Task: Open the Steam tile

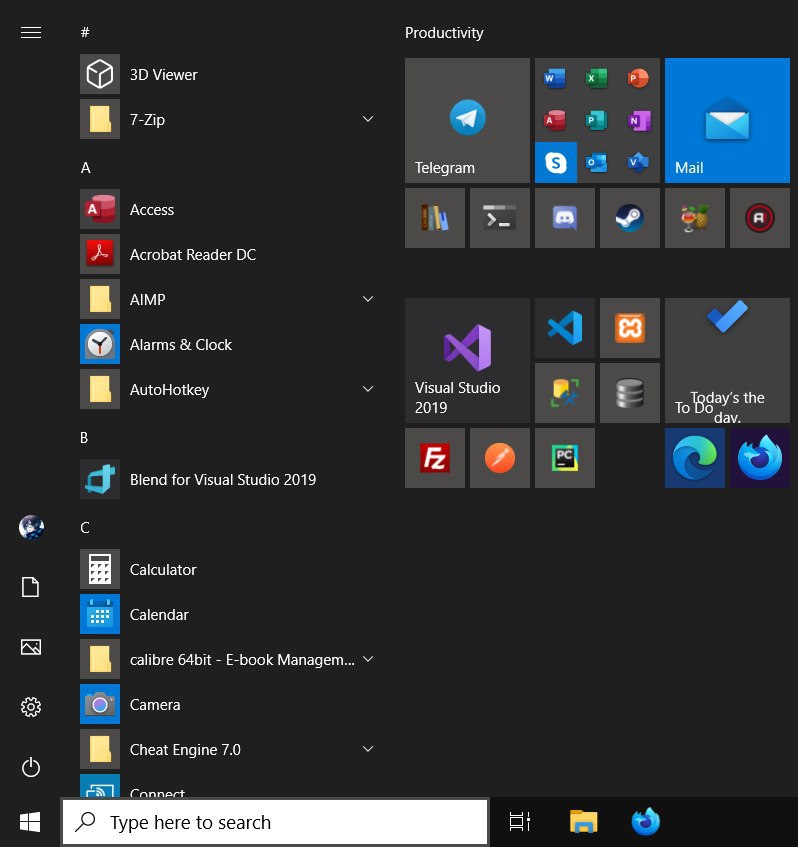Action: pyautogui.click(x=629, y=218)
